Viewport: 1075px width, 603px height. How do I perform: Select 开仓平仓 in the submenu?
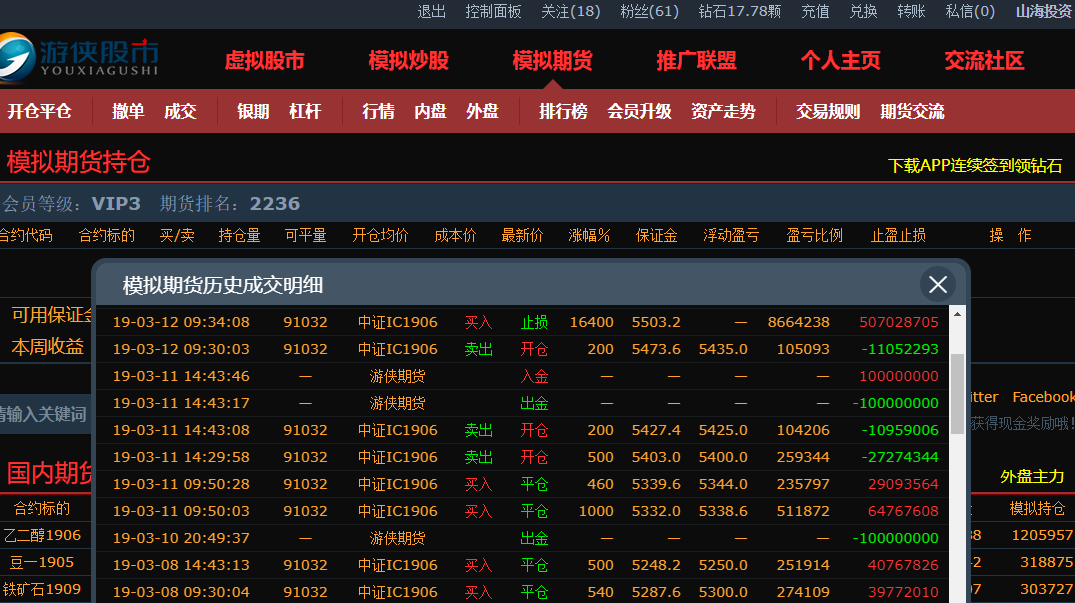[x=40, y=111]
